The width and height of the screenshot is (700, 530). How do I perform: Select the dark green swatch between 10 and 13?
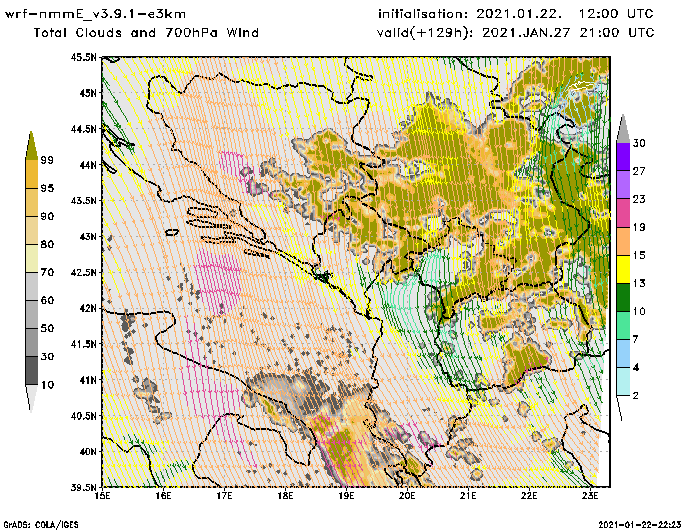pos(623,297)
